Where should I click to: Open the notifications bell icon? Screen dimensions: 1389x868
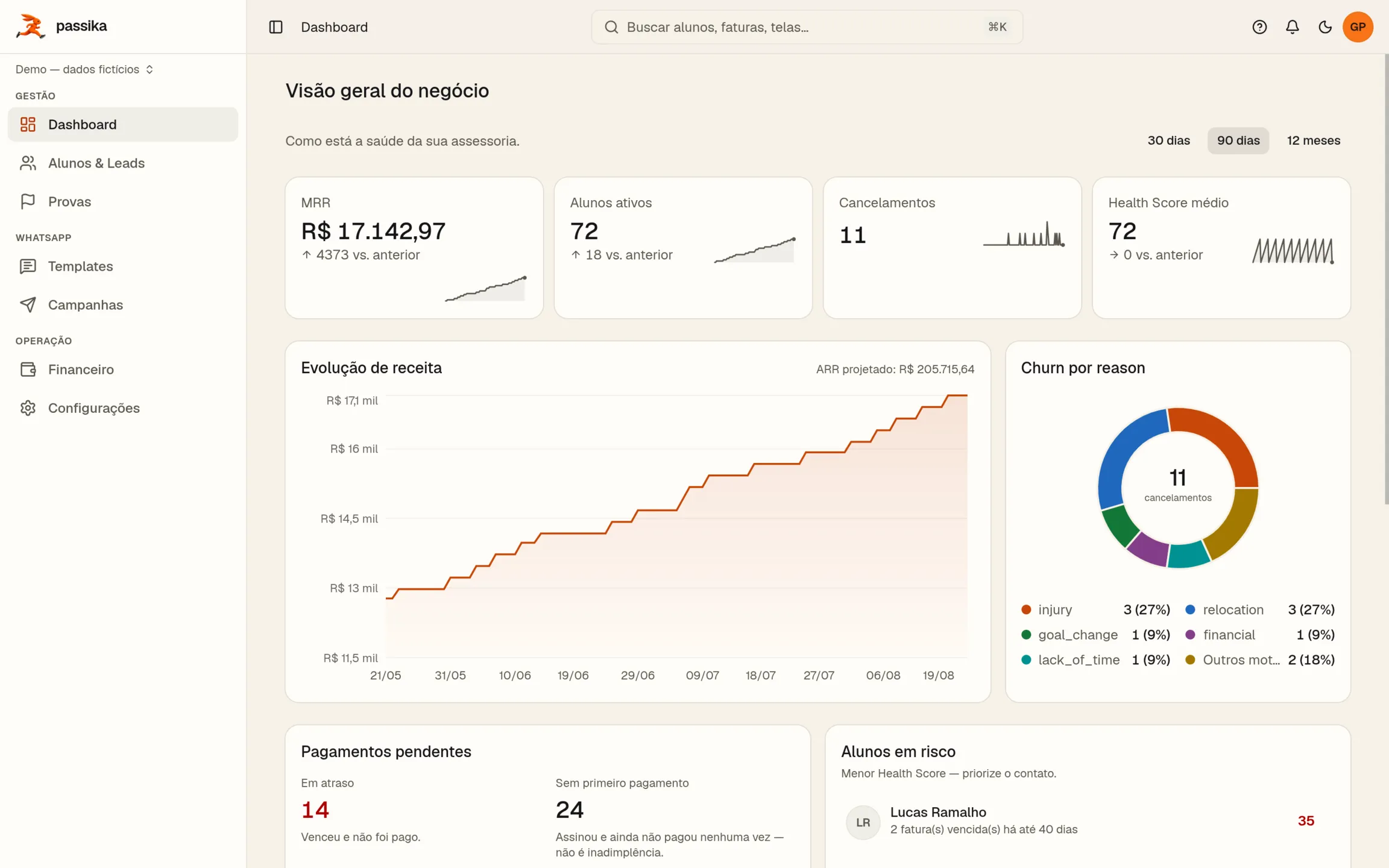click(1292, 27)
